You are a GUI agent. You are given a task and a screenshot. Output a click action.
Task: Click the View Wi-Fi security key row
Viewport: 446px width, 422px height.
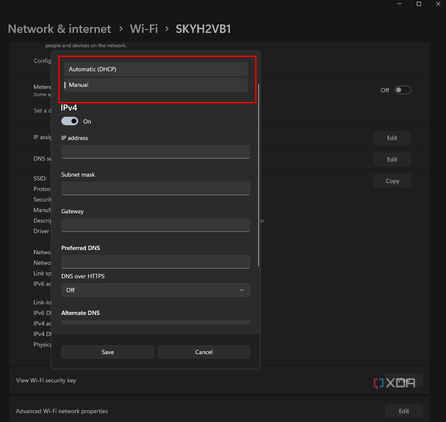point(219,380)
